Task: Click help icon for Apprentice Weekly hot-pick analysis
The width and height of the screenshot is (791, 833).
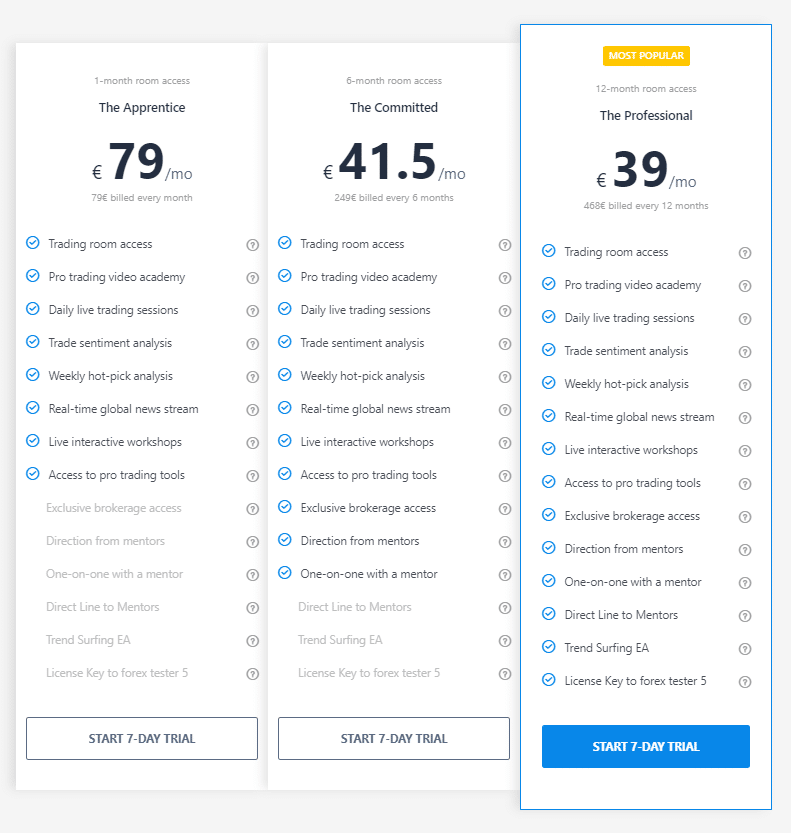Action: pyautogui.click(x=252, y=377)
